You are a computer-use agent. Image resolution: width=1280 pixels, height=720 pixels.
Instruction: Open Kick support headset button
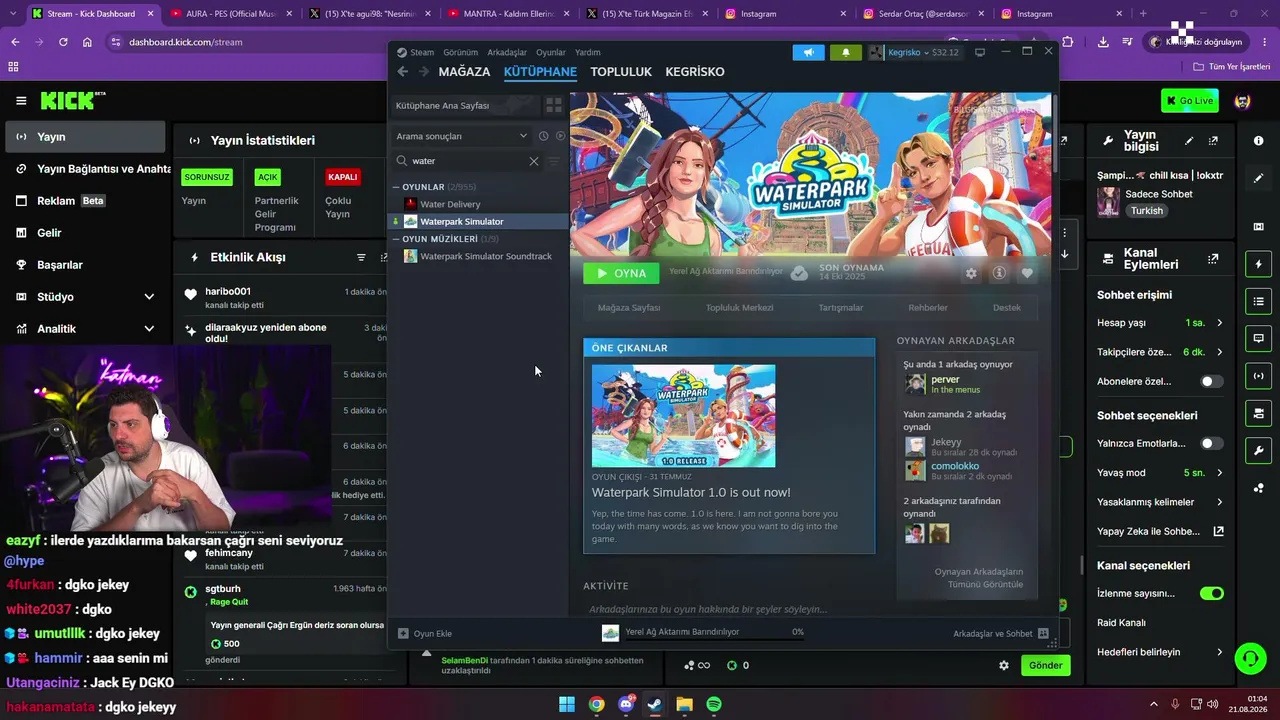[1250, 658]
